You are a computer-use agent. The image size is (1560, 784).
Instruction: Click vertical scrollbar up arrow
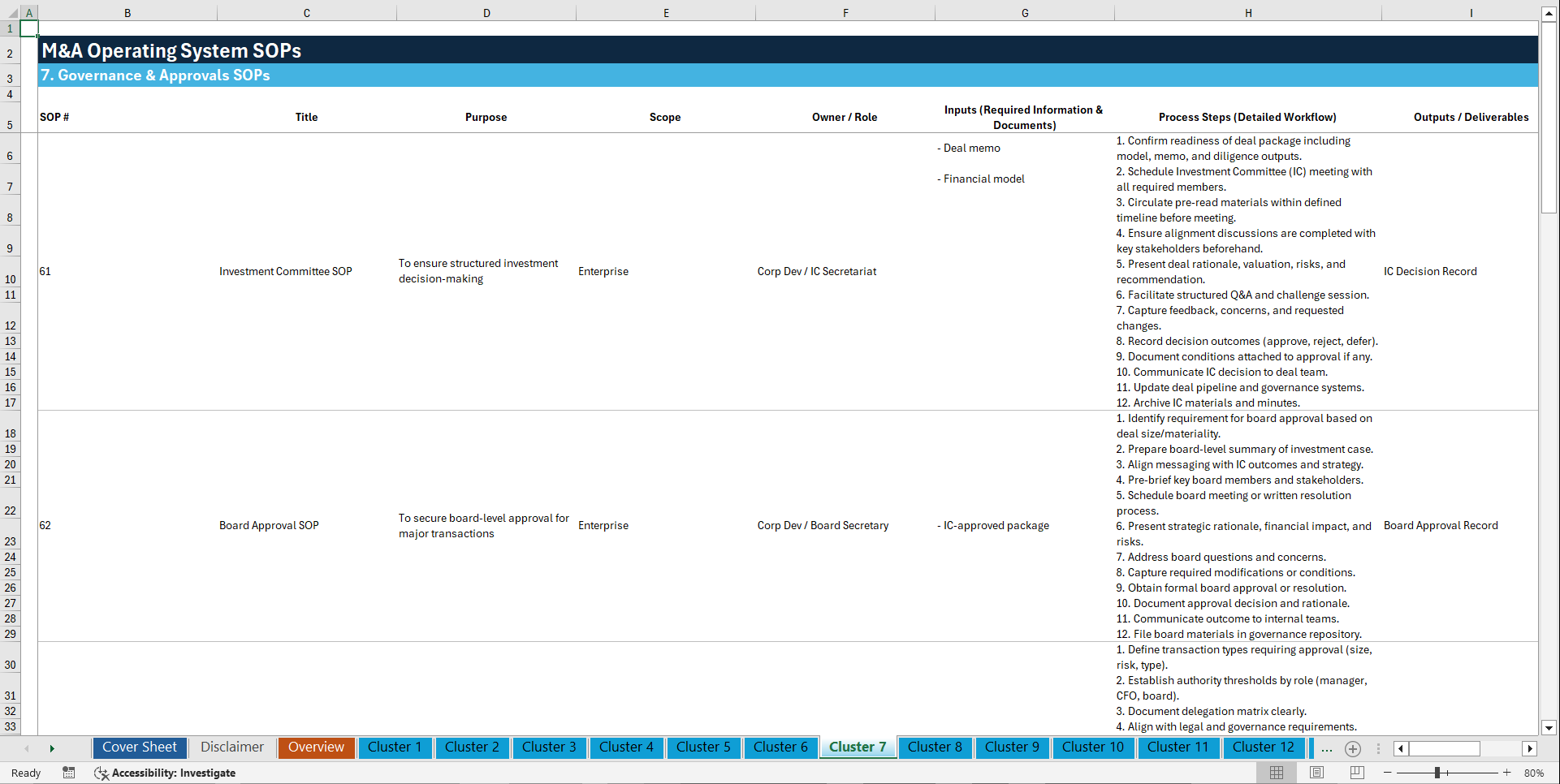point(1549,14)
